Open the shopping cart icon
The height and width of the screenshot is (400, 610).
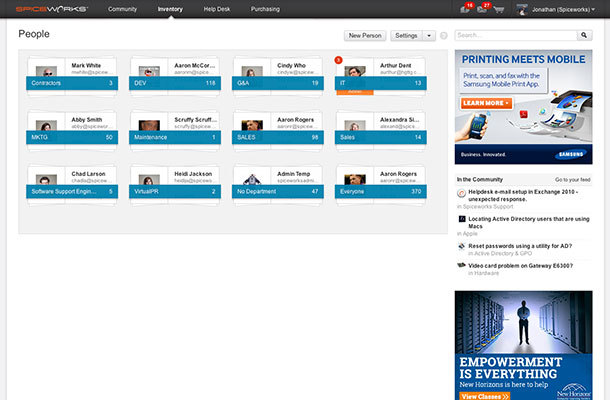click(x=499, y=9)
